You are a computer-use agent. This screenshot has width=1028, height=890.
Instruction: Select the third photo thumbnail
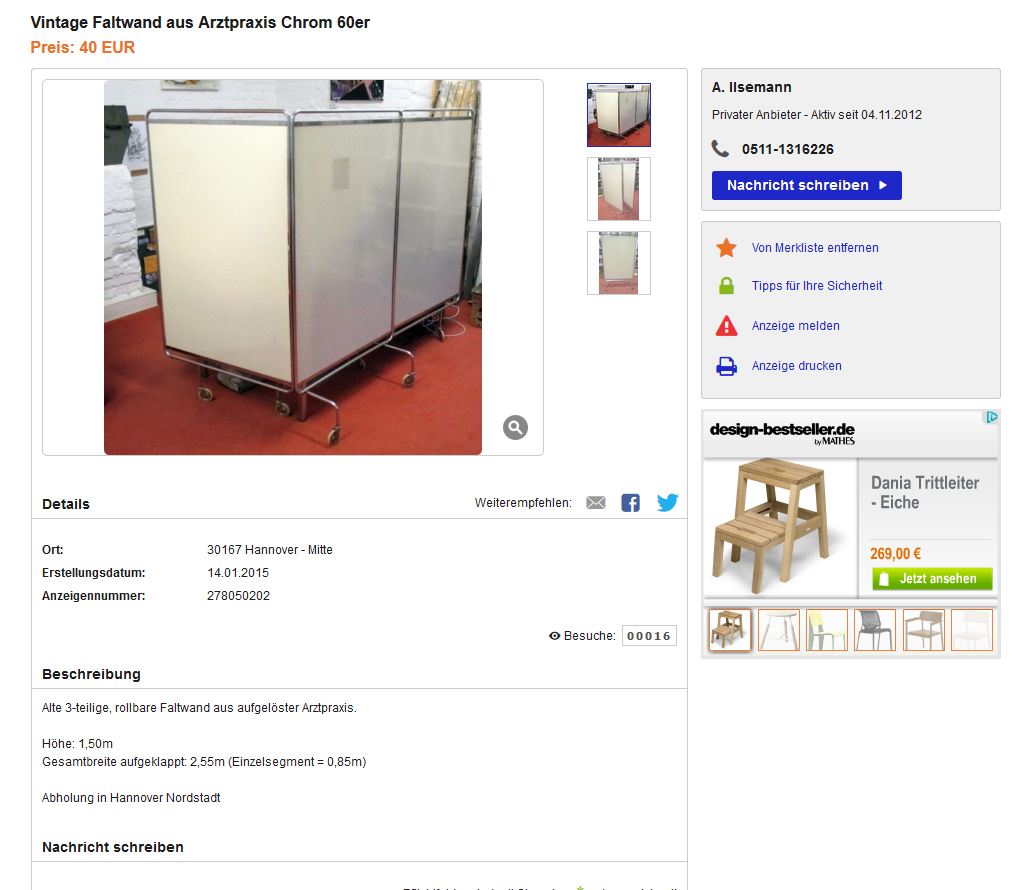pos(619,263)
